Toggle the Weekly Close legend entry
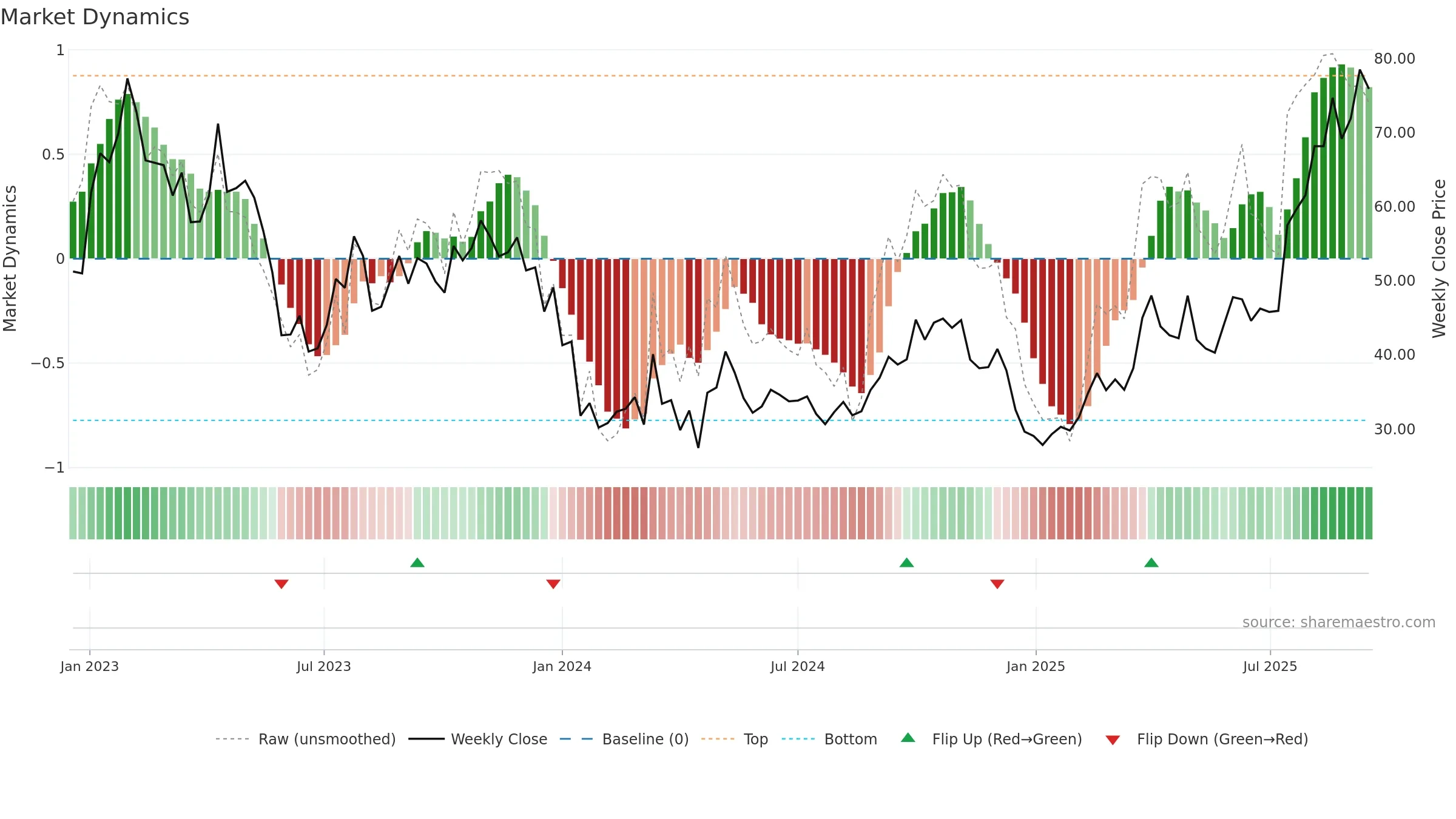The height and width of the screenshot is (819, 1456). (x=478, y=739)
